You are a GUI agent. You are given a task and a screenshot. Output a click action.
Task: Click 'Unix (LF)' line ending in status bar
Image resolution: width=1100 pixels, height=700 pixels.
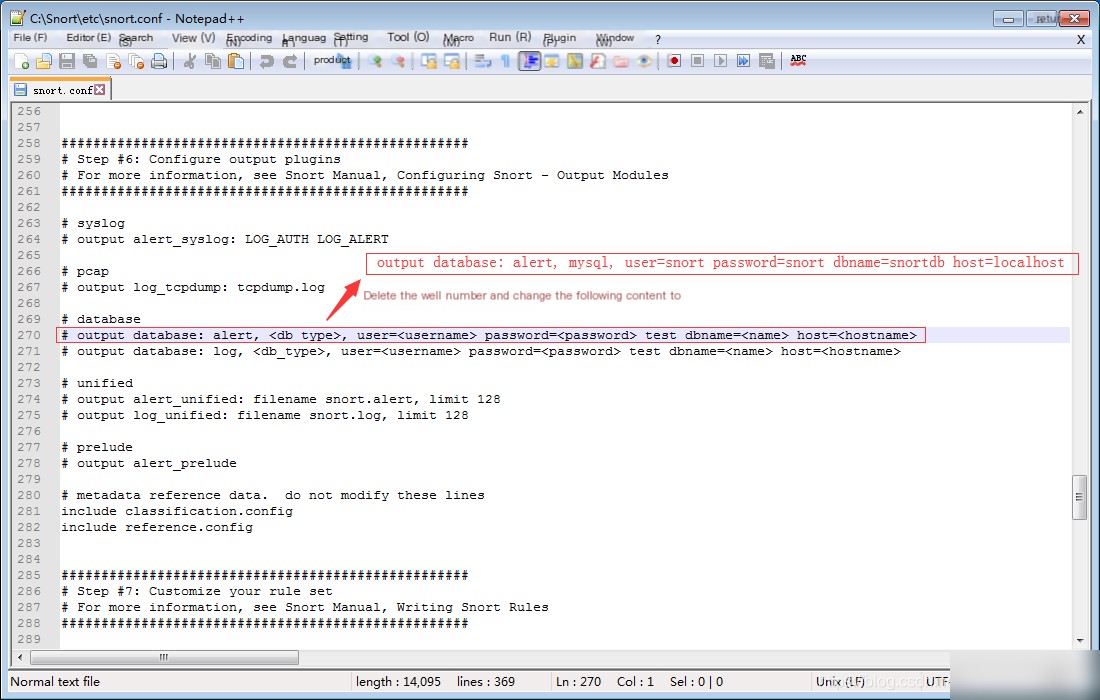[x=840, y=682]
